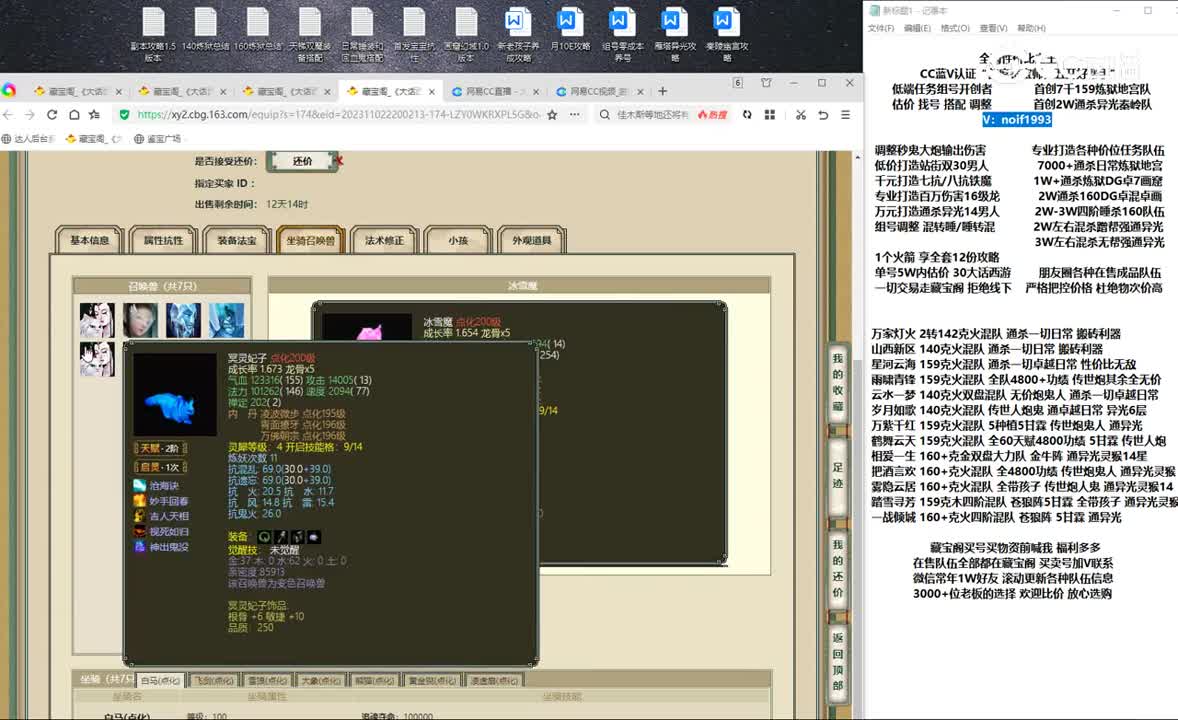The height and width of the screenshot is (720, 1178).
Task: Select the 月10E攻略 document icon
Action: 570,30
